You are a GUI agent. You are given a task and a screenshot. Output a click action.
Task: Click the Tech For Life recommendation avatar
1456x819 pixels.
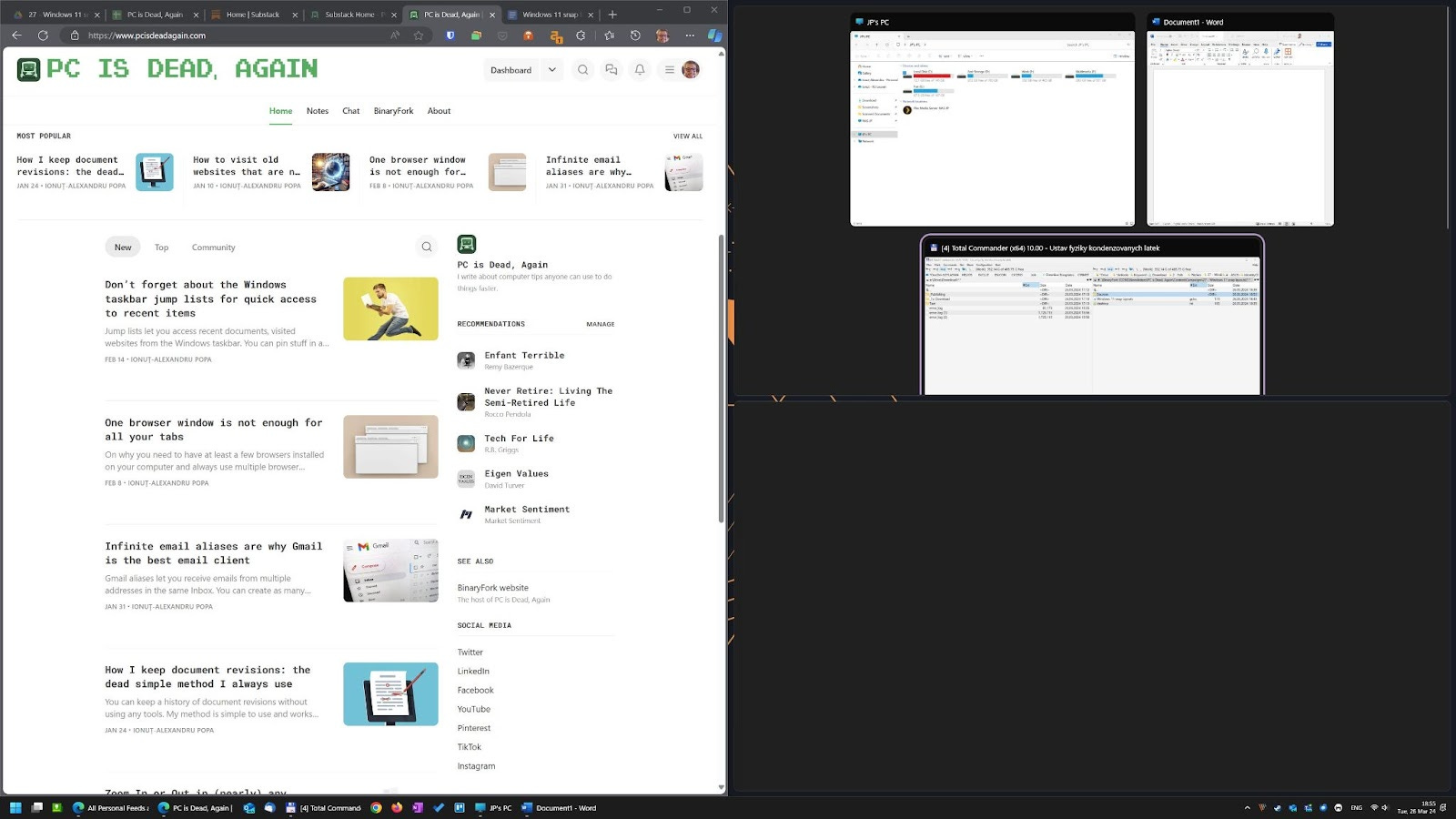click(466, 443)
